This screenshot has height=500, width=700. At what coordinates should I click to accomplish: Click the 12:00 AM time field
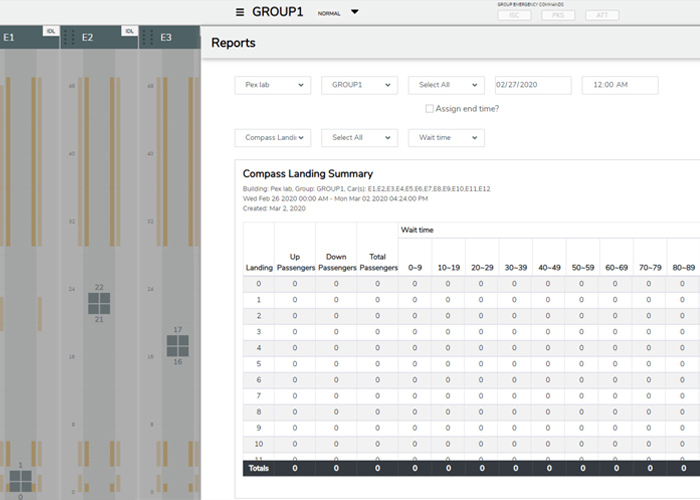click(x=620, y=85)
